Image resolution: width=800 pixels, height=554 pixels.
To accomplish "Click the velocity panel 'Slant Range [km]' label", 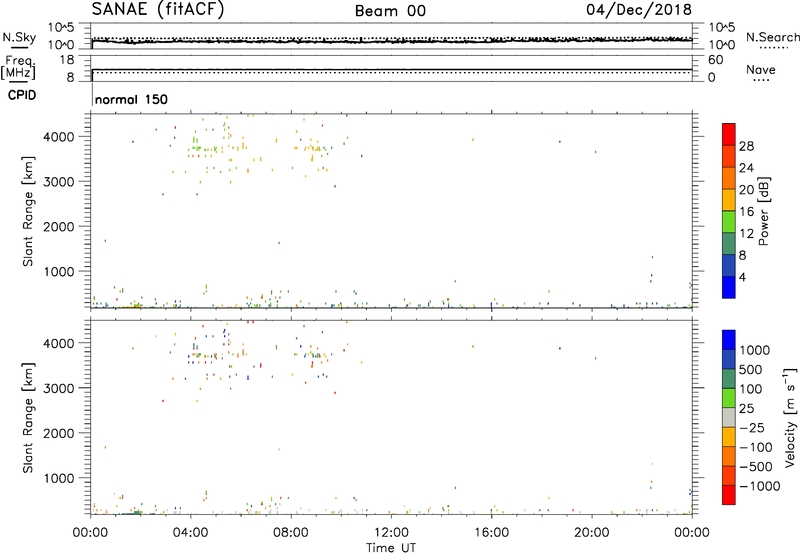I will (28, 418).
